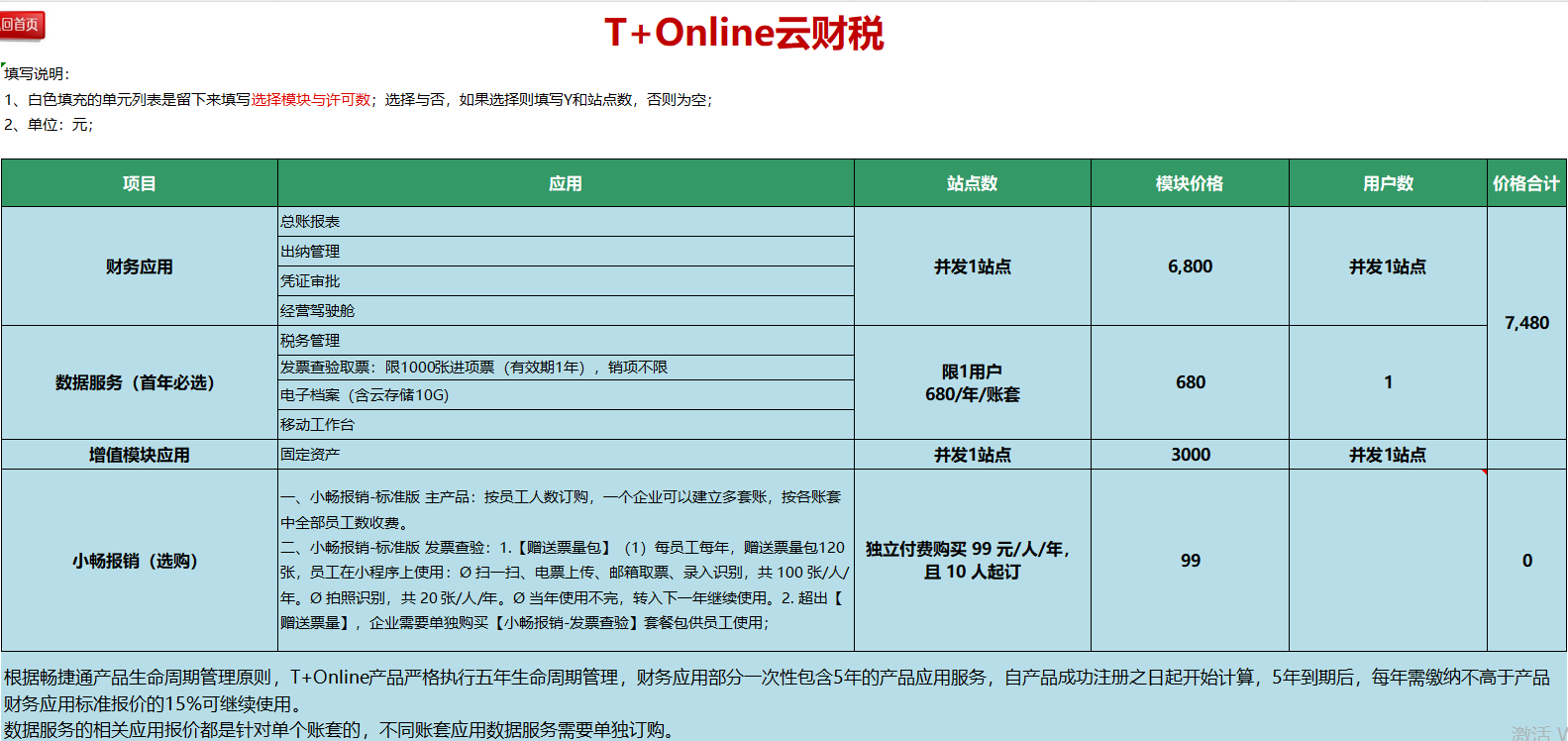Click the 2、单位：元 note
The height and width of the screenshot is (741, 1568).
[49, 125]
